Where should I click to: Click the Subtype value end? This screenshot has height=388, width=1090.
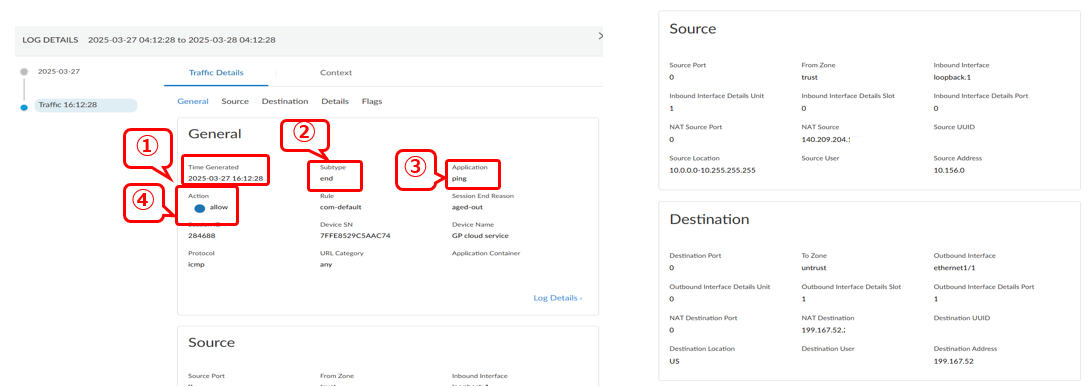pos(326,178)
